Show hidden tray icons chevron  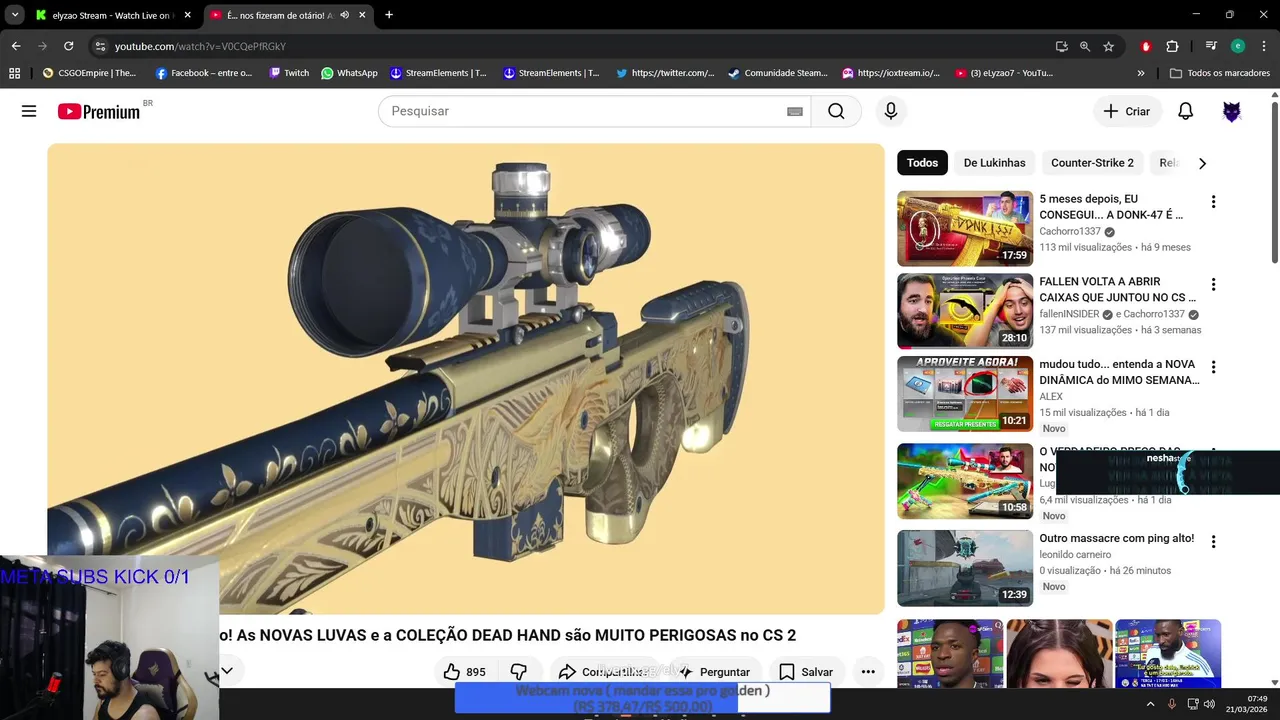click(1150, 704)
